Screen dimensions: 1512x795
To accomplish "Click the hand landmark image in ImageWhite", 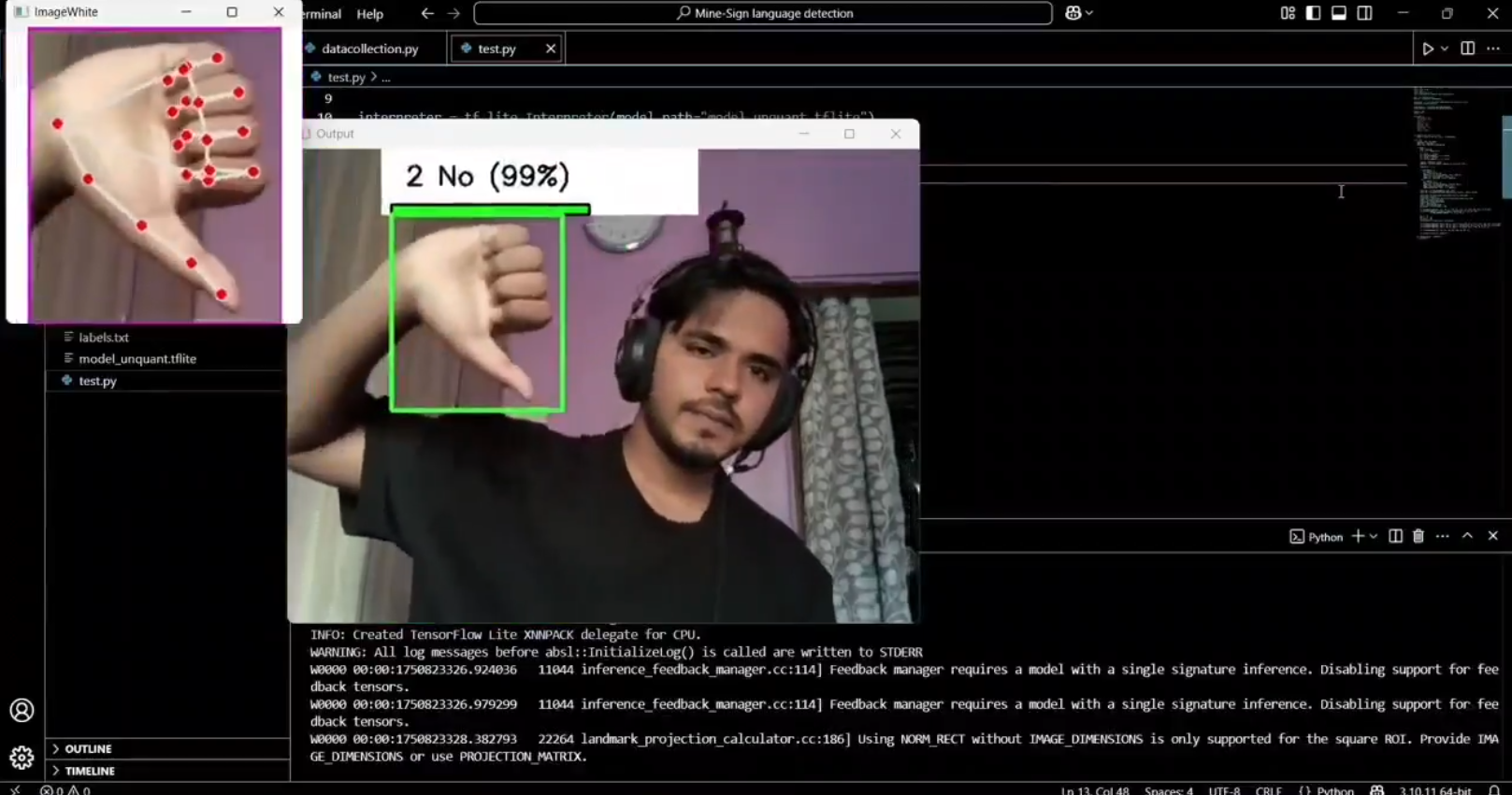I will [x=154, y=175].
